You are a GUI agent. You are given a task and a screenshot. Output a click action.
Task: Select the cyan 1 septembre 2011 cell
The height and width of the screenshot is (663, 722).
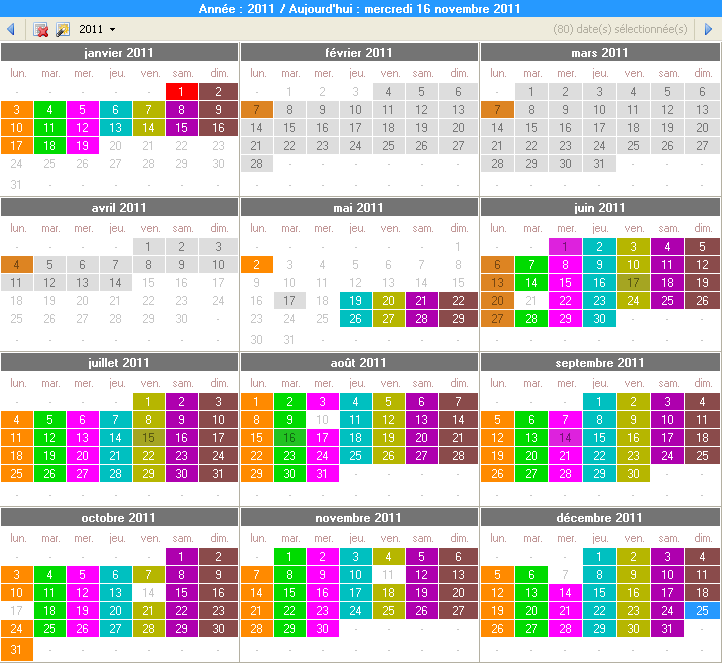click(x=599, y=401)
